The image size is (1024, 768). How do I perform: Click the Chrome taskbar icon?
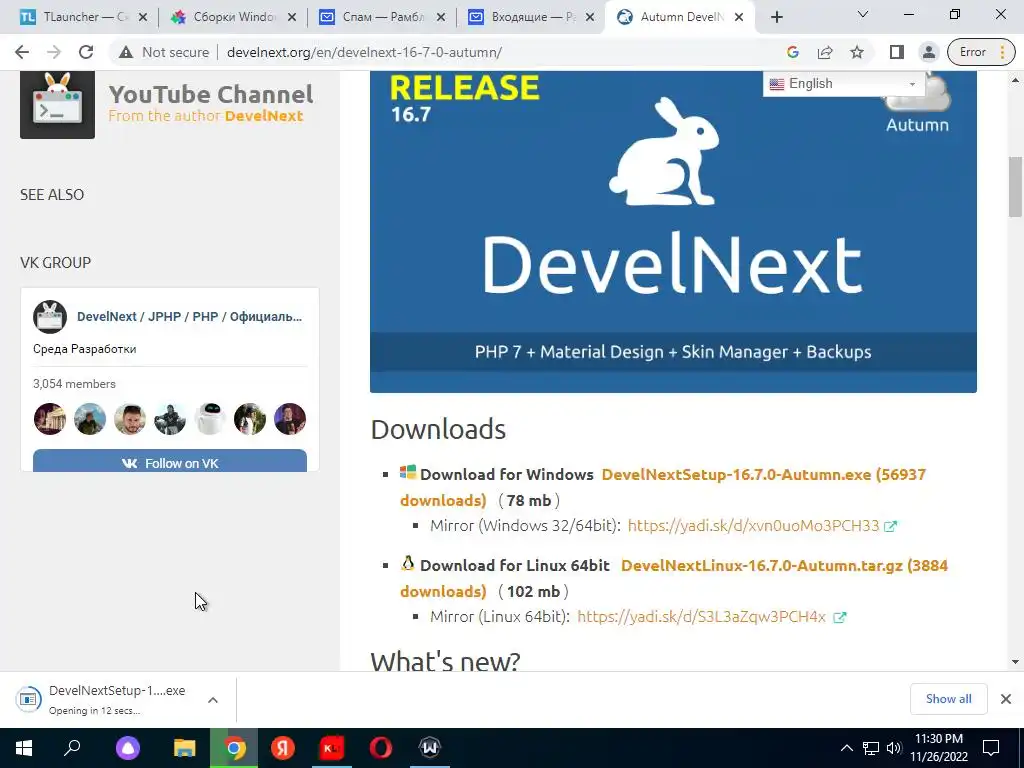point(234,748)
